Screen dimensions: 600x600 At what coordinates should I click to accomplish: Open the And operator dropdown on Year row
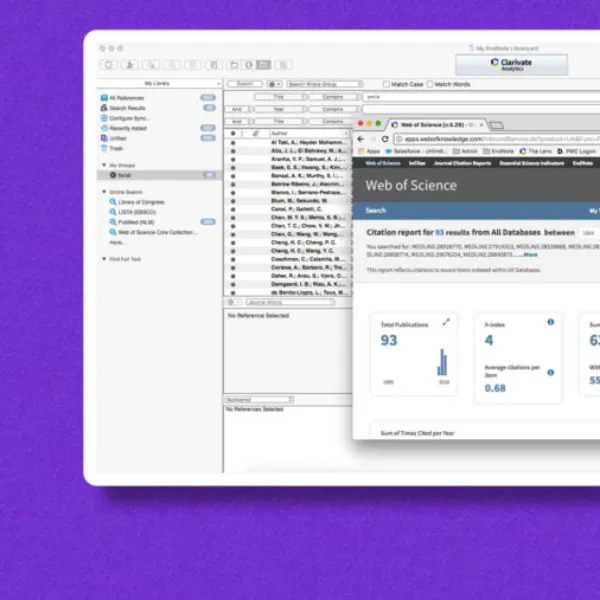click(x=238, y=109)
